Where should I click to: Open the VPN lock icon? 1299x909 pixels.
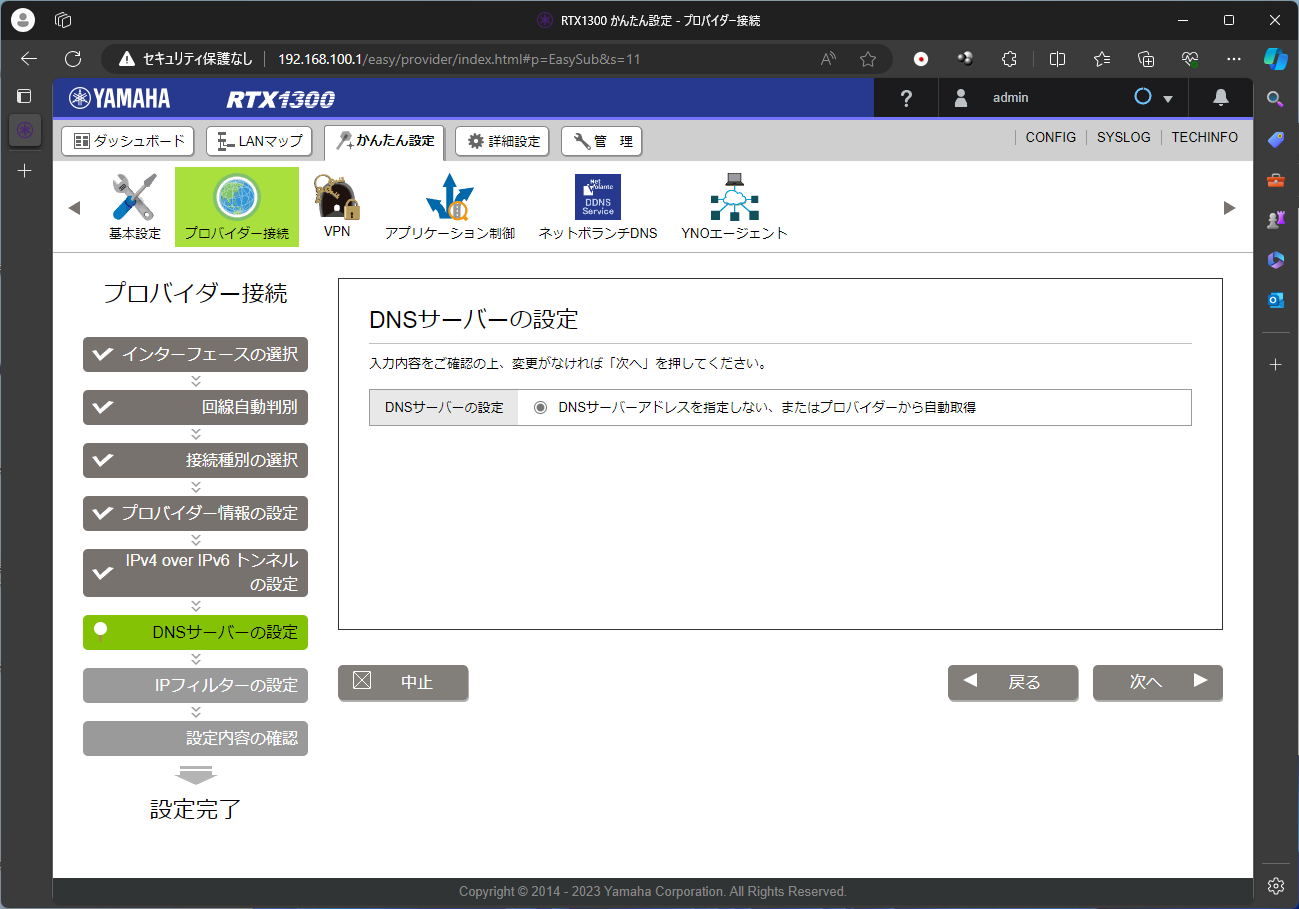coord(337,197)
